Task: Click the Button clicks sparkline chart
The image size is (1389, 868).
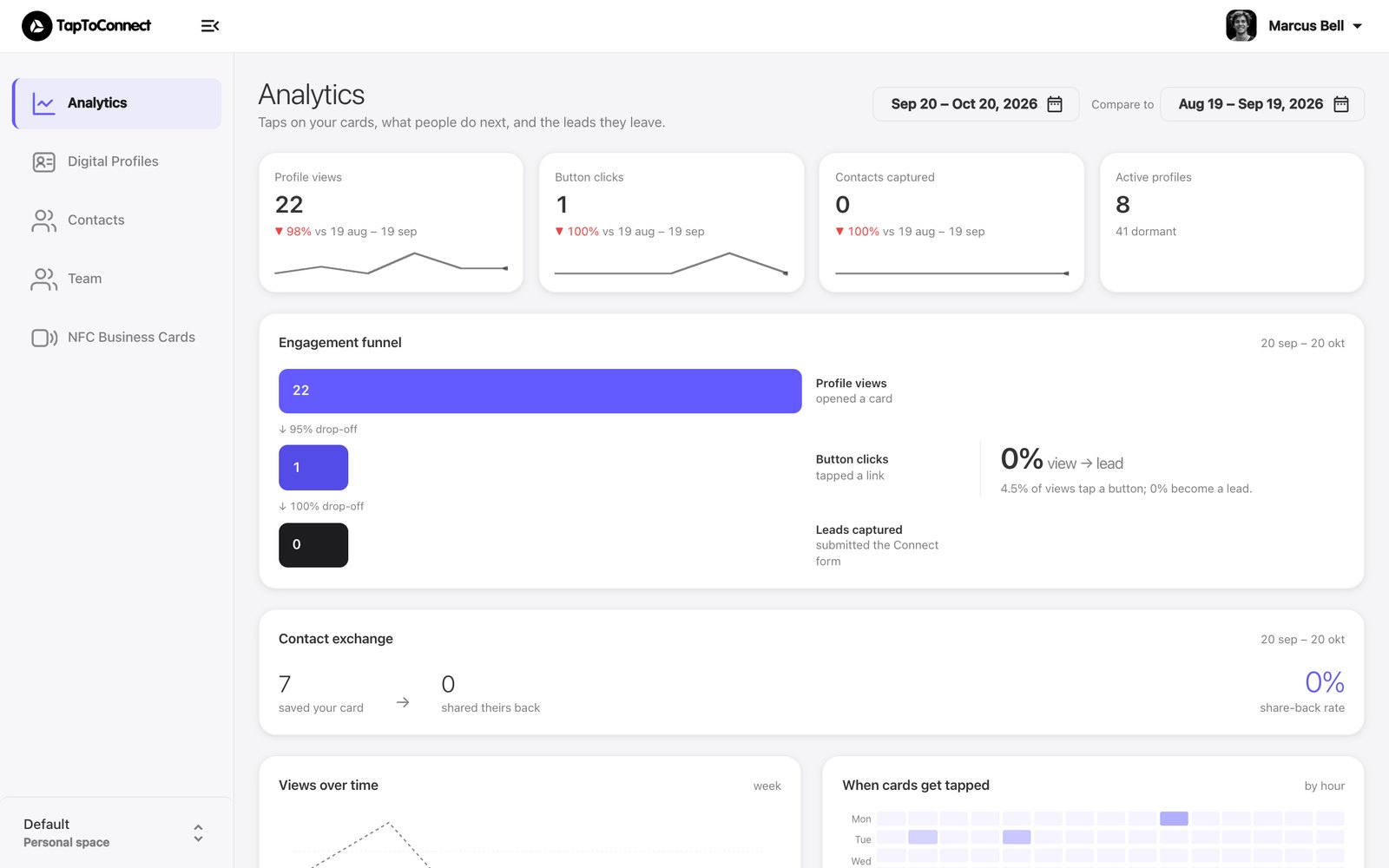Action: pyautogui.click(x=671, y=265)
